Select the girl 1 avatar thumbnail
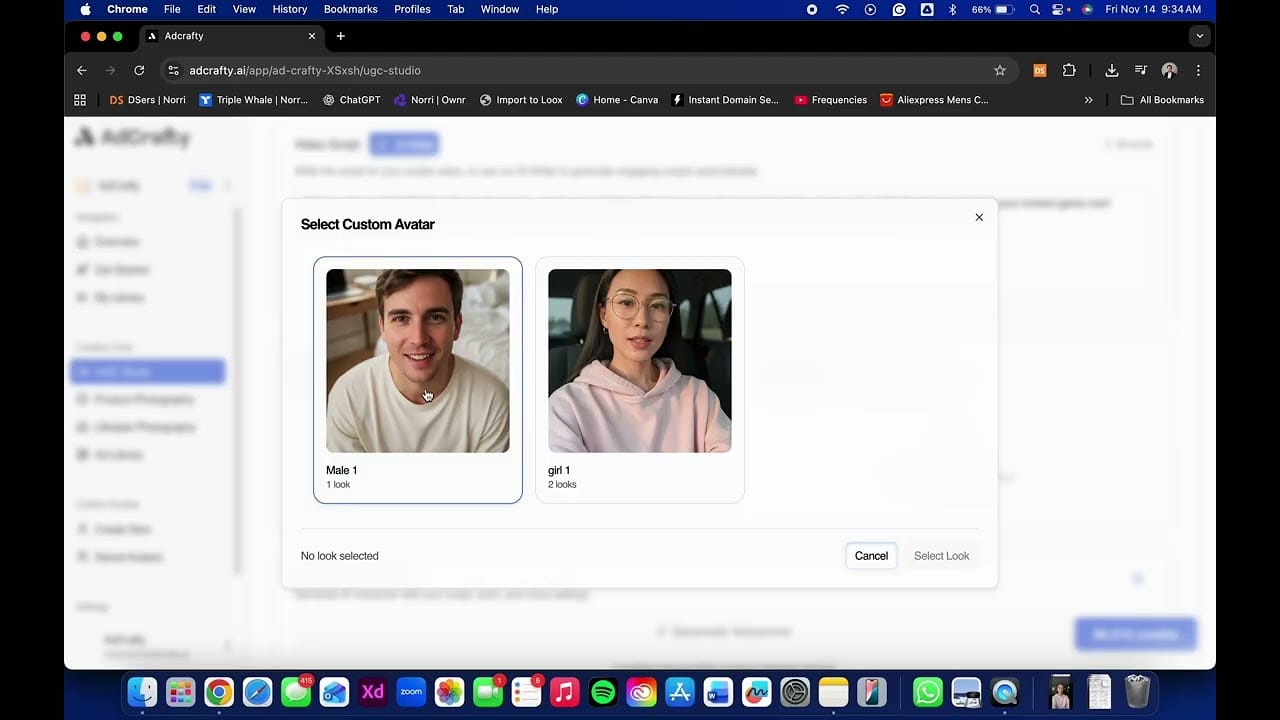The width and height of the screenshot is (1280, 720). click(639, 360)
